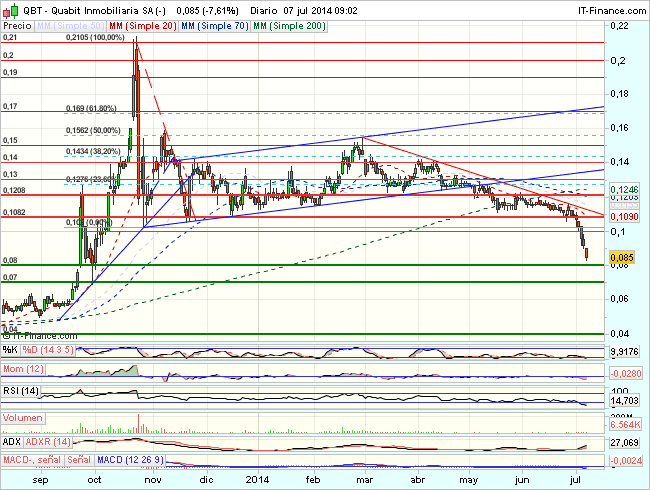Screen dimensions: 650x490
Task: Select the ADX indicator label
Action: [x=12, y=440]
